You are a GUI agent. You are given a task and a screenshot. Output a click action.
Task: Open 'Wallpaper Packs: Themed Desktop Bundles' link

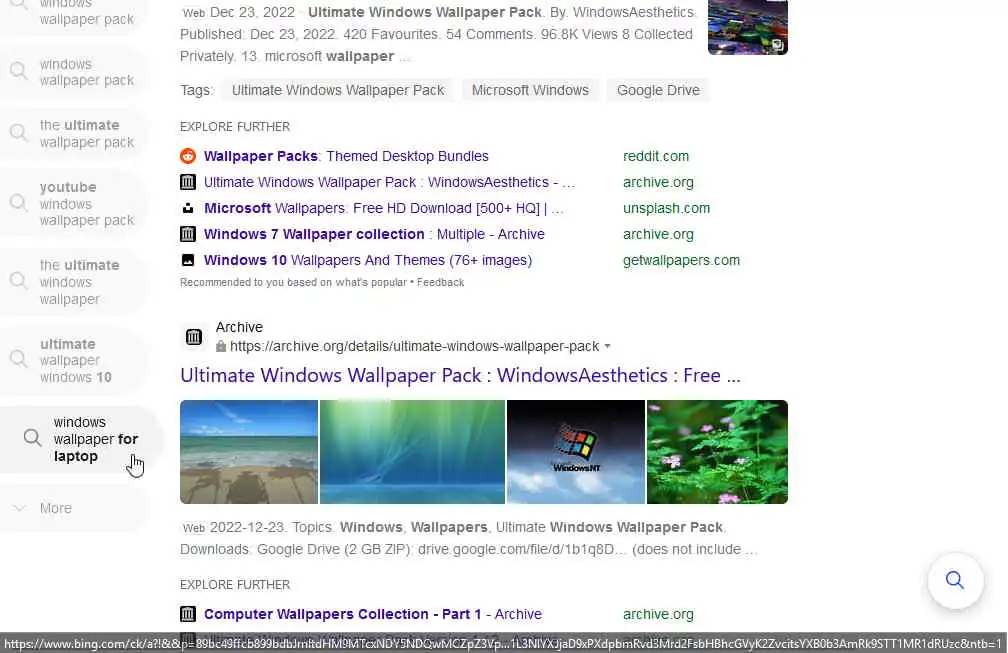346,156
